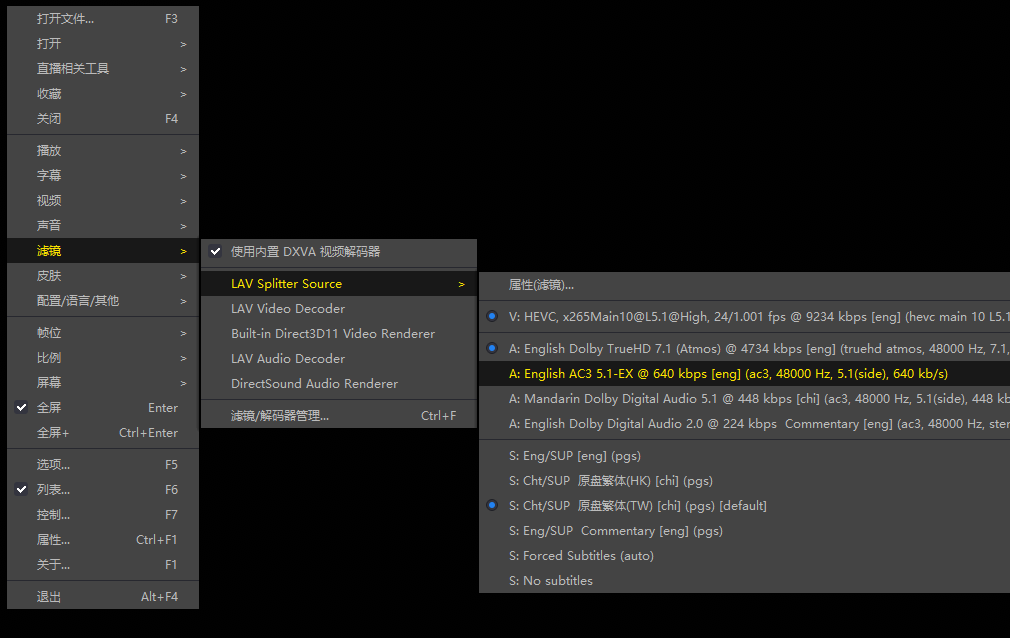Choose Cht/SUP 原盘繁体(HK) subtitle
Viewport: 1010px width, 638px height.
pyautogui.click(x=745, y=481)
